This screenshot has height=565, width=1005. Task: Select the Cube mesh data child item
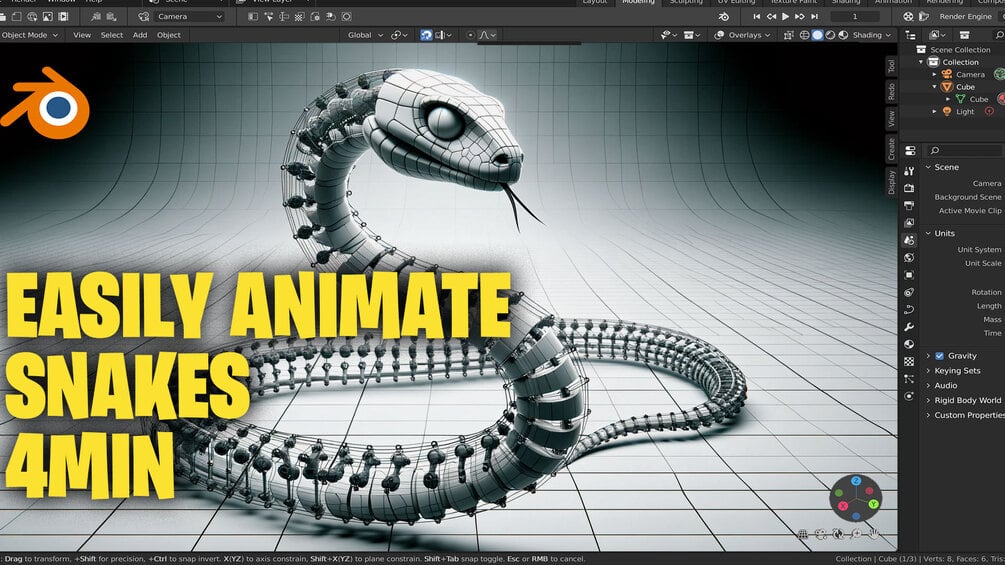coord(978,99)
